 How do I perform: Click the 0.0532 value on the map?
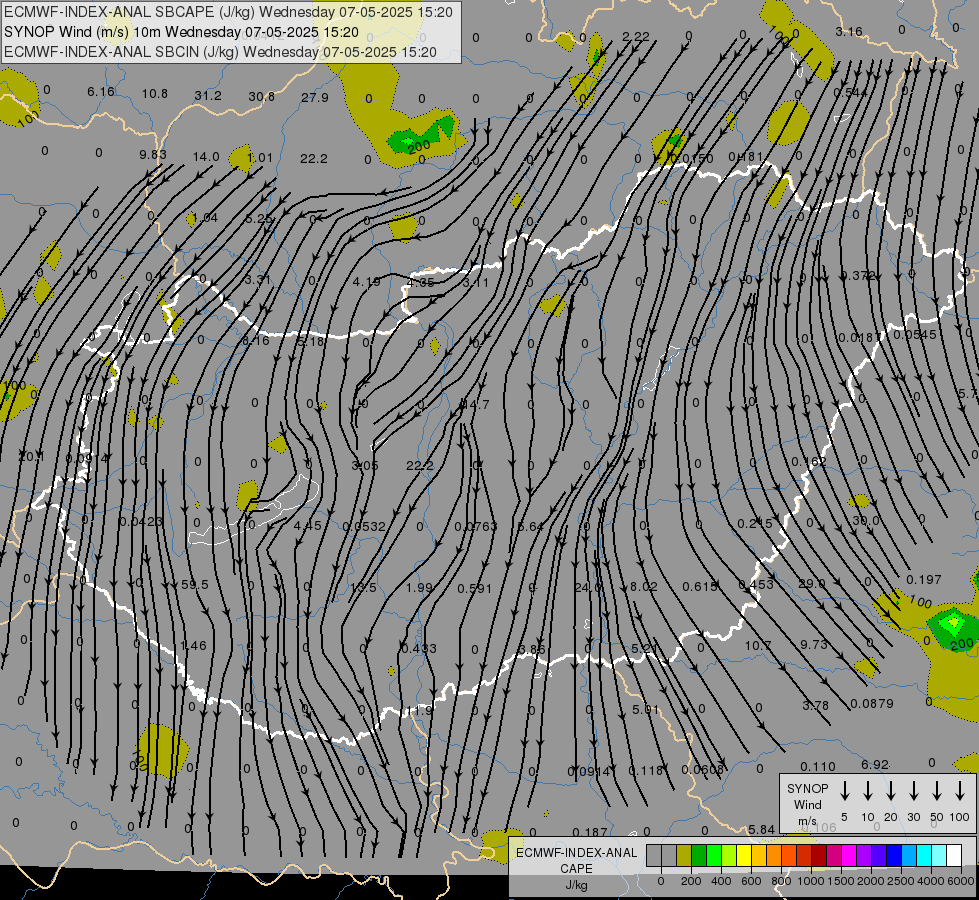click(x=364, y=527)
